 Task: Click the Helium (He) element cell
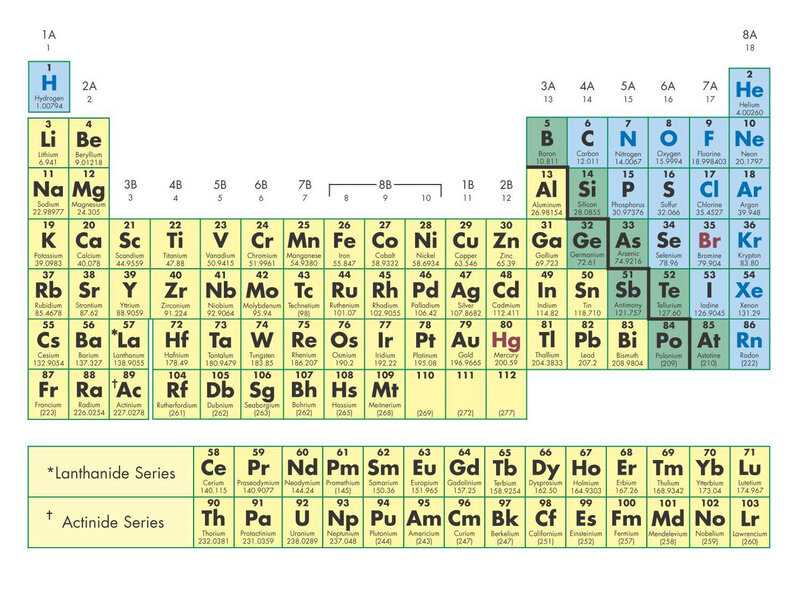749,92
